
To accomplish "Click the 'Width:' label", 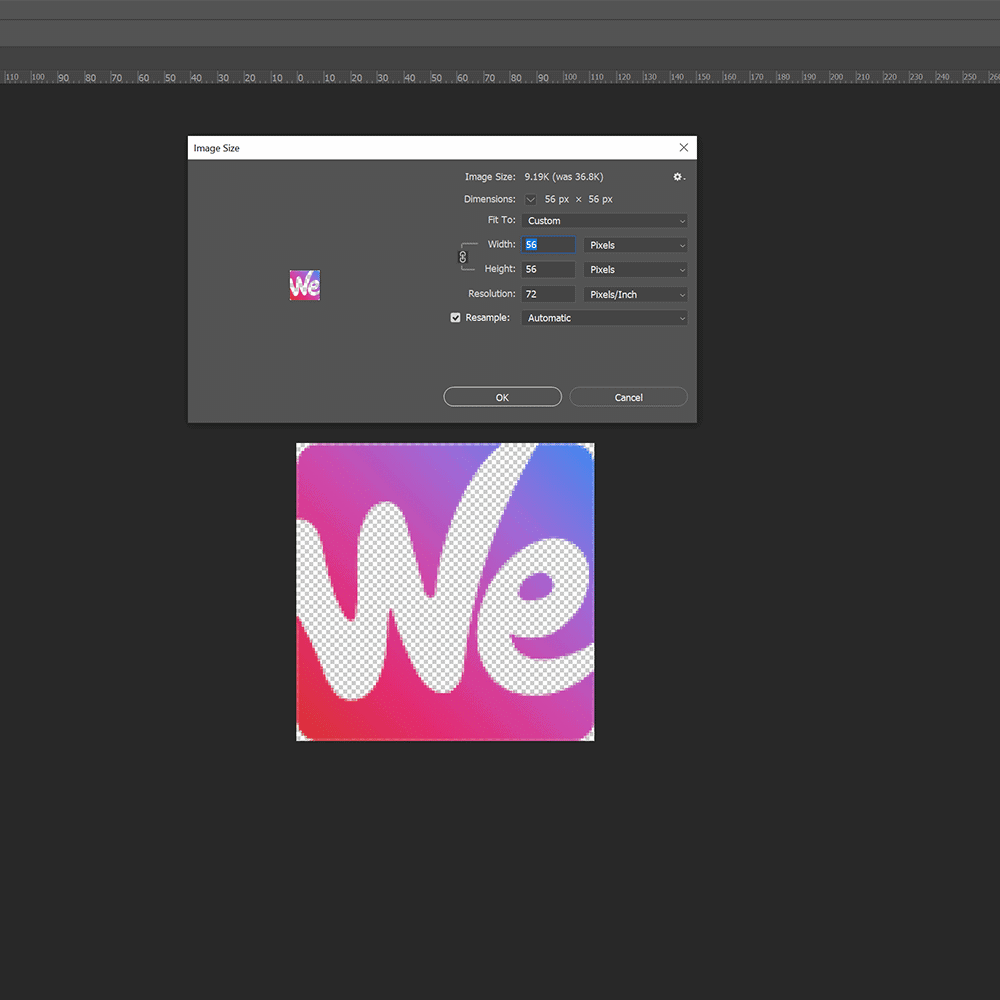I will (x=502, y=244).
